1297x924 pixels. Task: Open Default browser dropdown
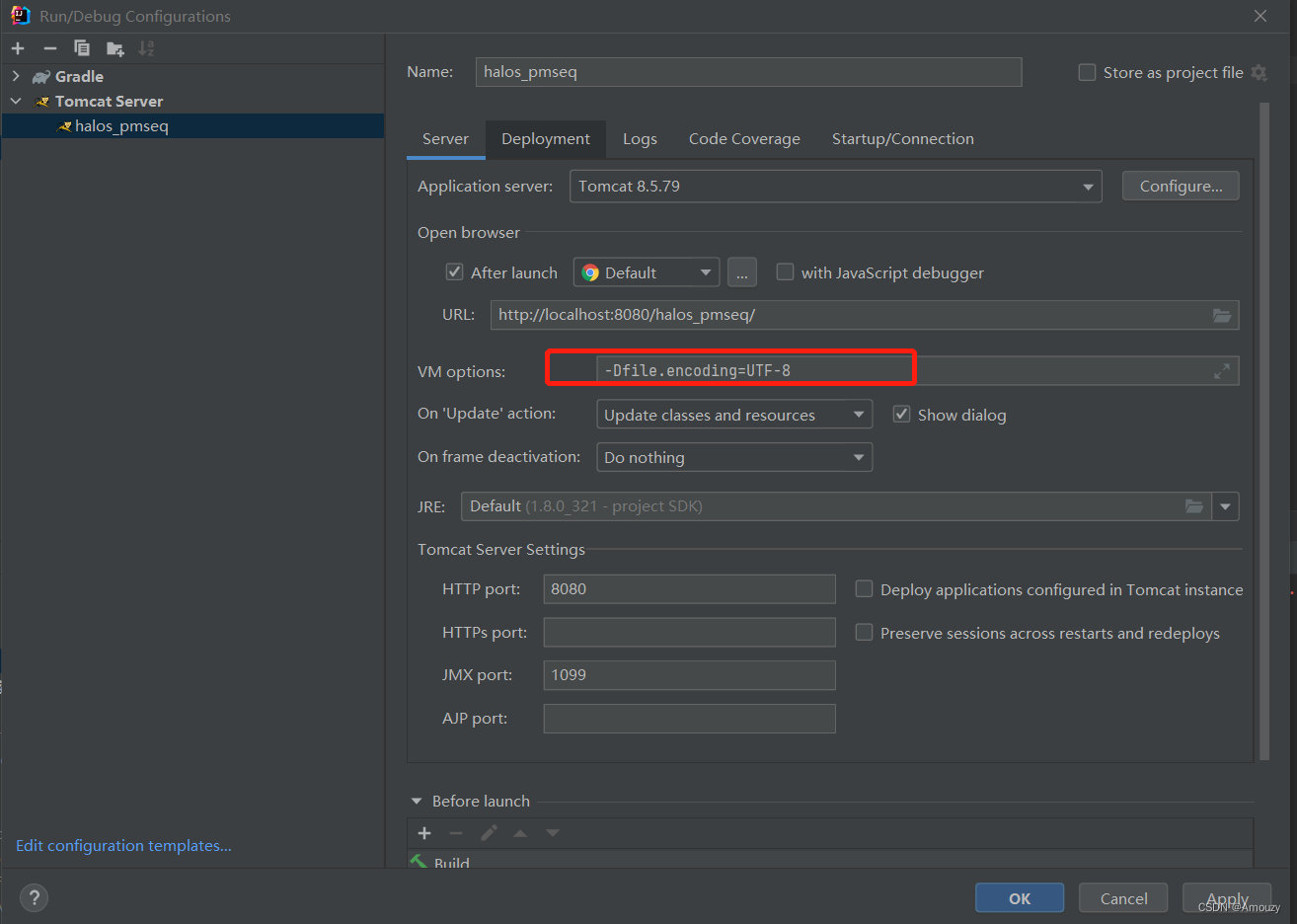[647, 272]
